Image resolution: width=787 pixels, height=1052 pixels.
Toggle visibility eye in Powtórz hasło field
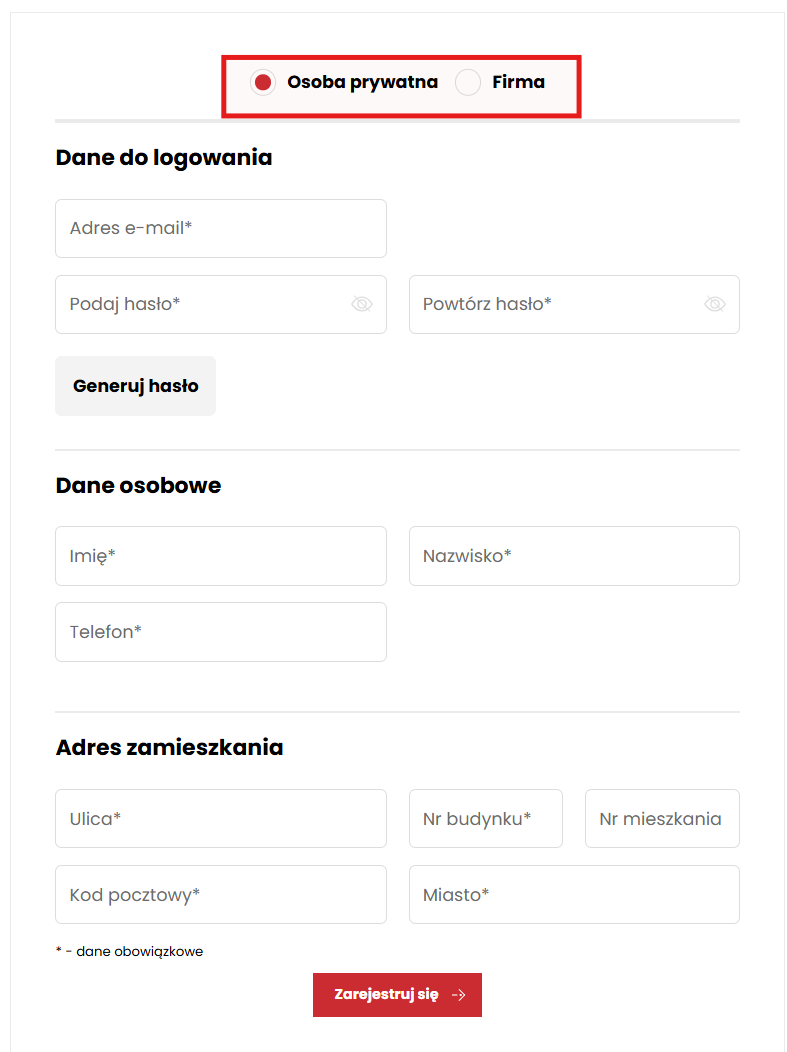pos(714,304)
